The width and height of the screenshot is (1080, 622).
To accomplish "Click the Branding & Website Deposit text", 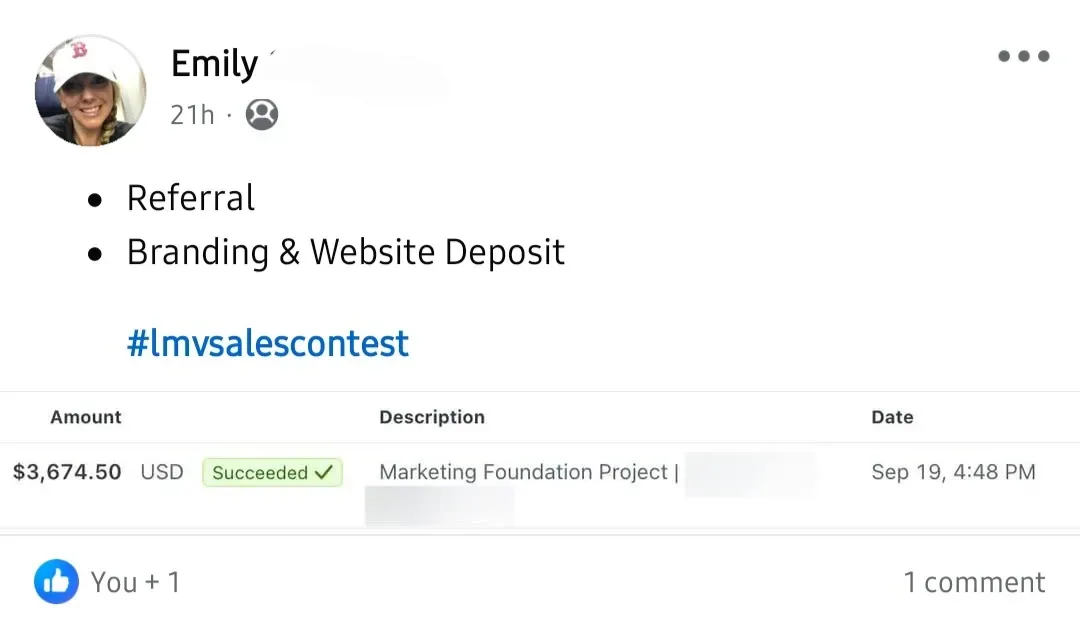I will [346, 252].
